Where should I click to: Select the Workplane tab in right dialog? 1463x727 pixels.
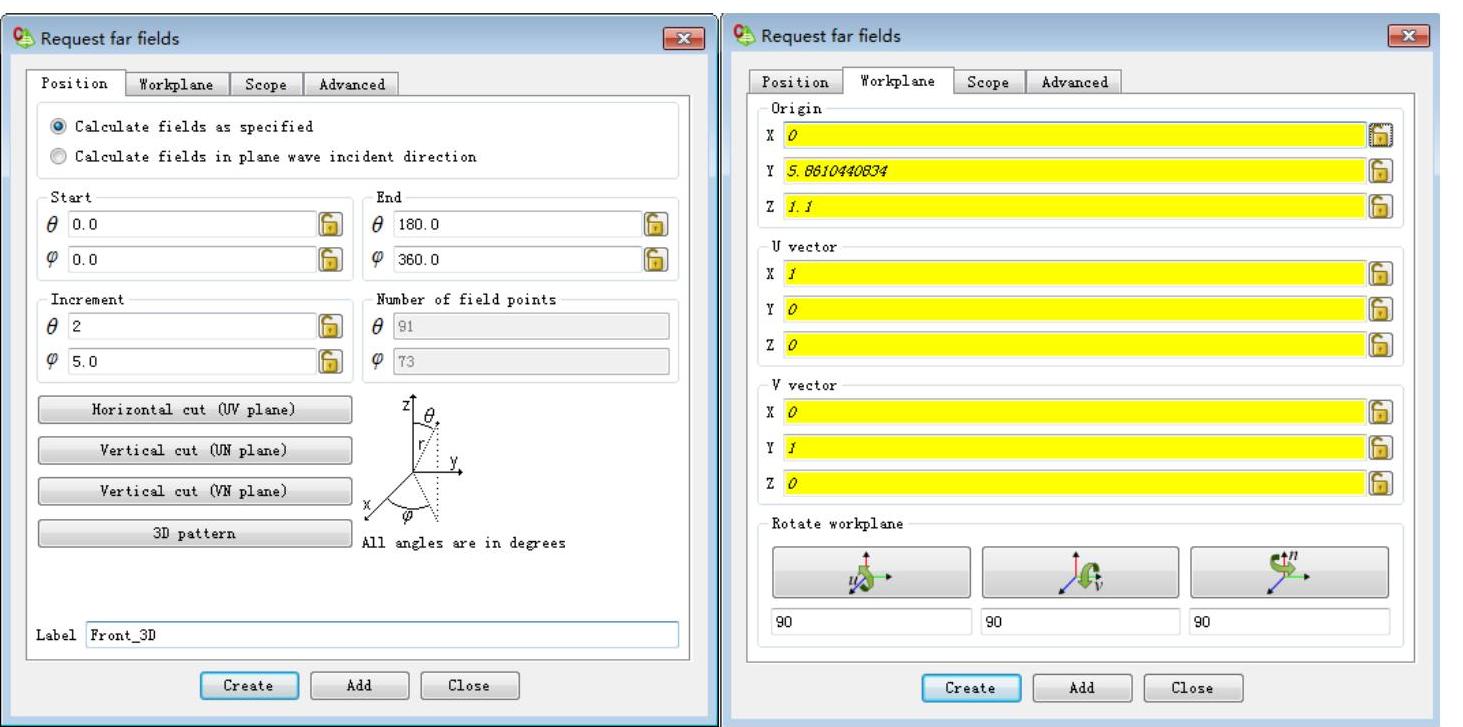[898, 81]
